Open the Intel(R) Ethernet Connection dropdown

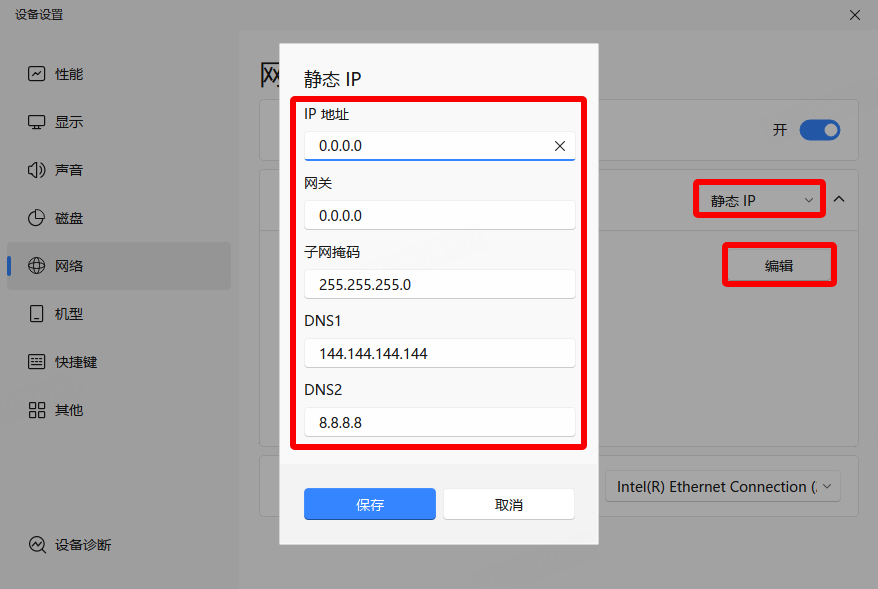point(723,487)
